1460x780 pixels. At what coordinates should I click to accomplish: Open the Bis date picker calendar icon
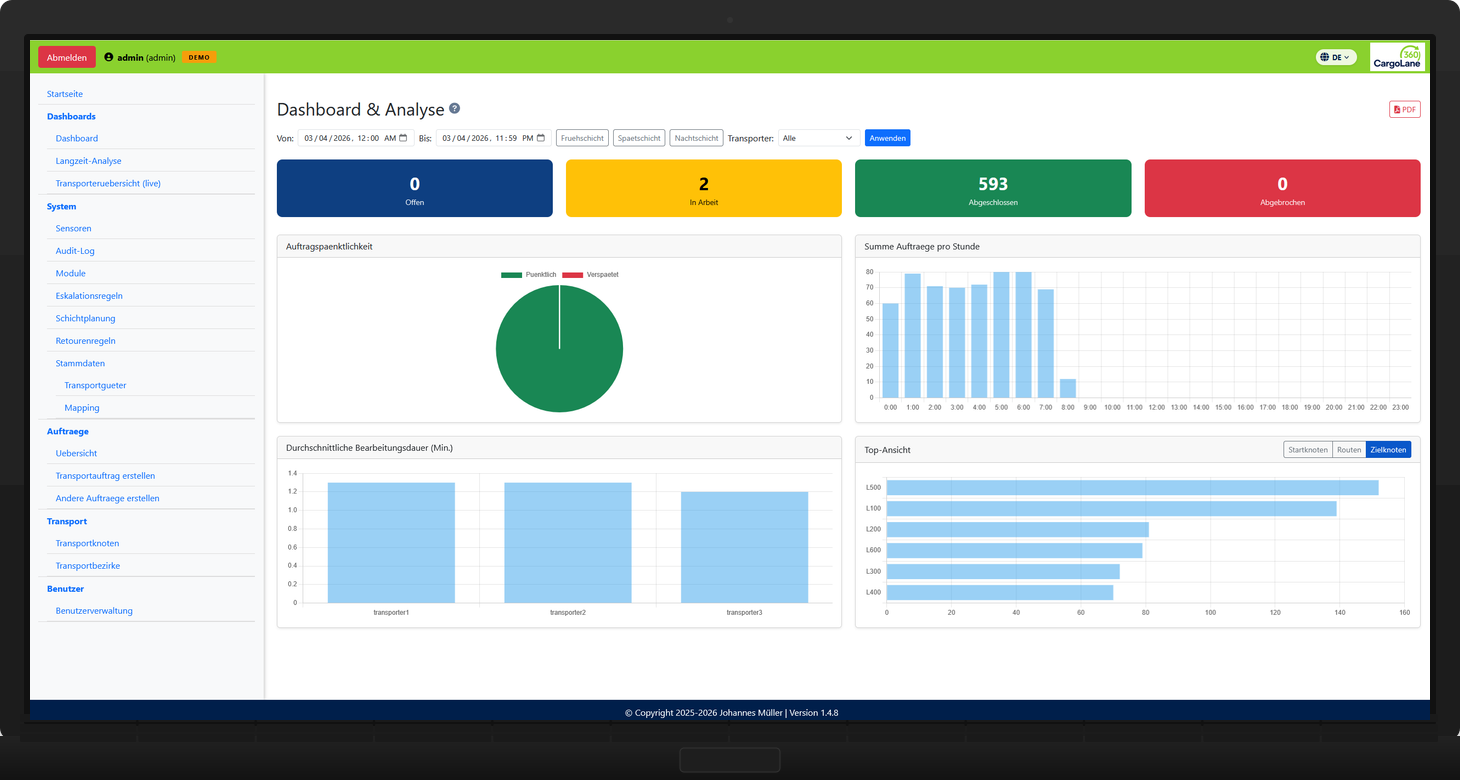pos(542,137)
